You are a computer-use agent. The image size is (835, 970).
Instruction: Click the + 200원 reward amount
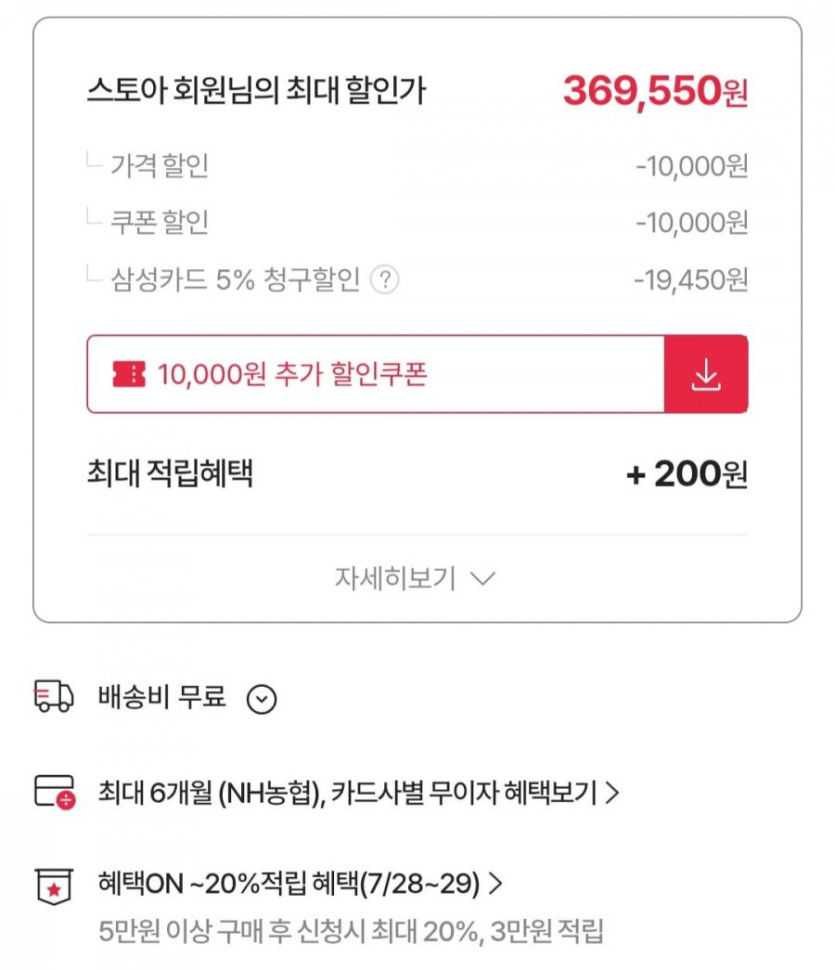686,474
